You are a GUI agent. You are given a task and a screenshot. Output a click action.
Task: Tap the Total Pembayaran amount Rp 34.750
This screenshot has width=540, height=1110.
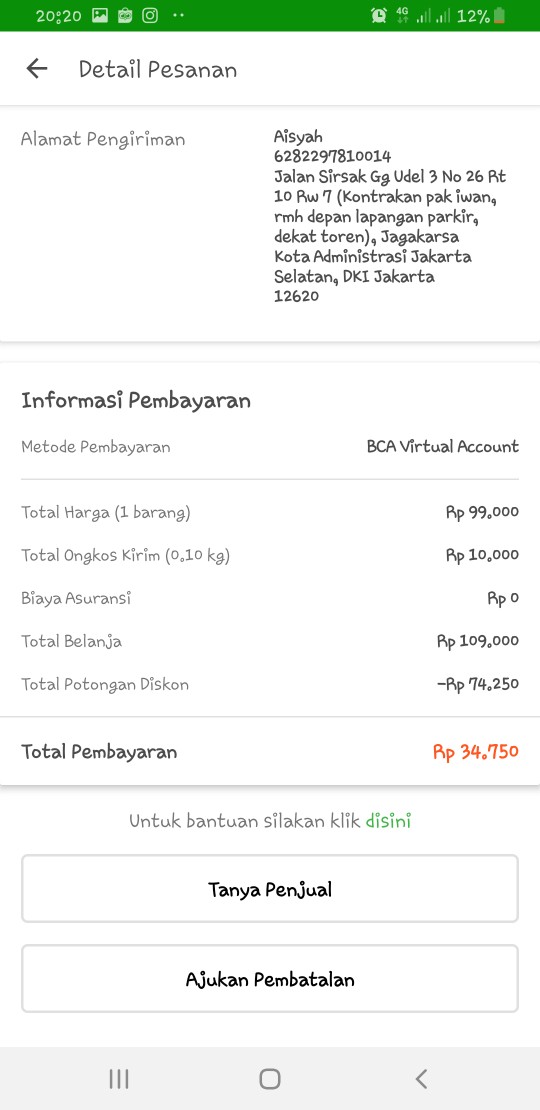476,752
